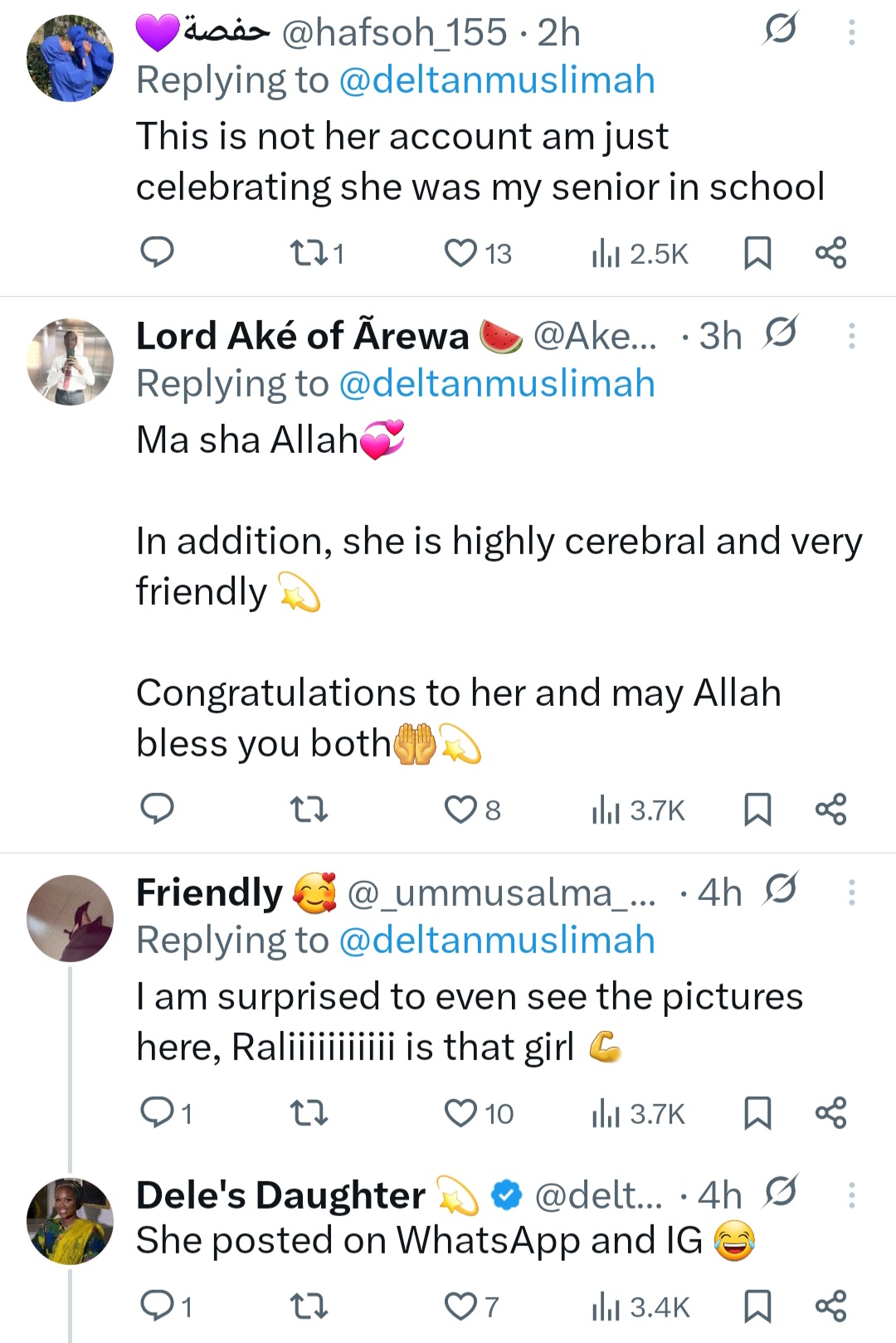Retweet Lord Aké of Ãrewa's reply
Viewport: 896px width, 1343px height.
(309, 809)
